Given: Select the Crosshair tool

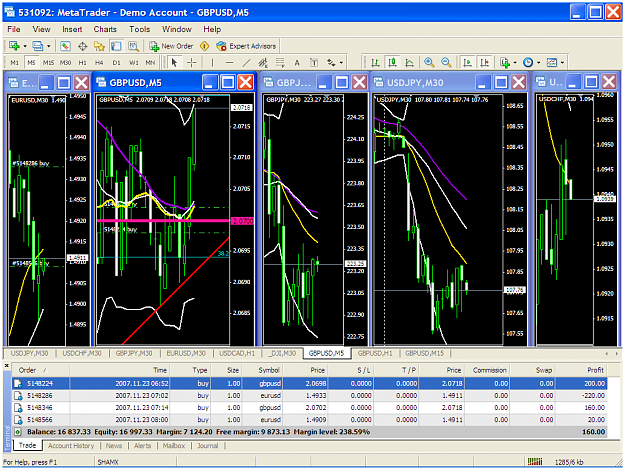Looking at the screenshot, I should tap(191, 62).
